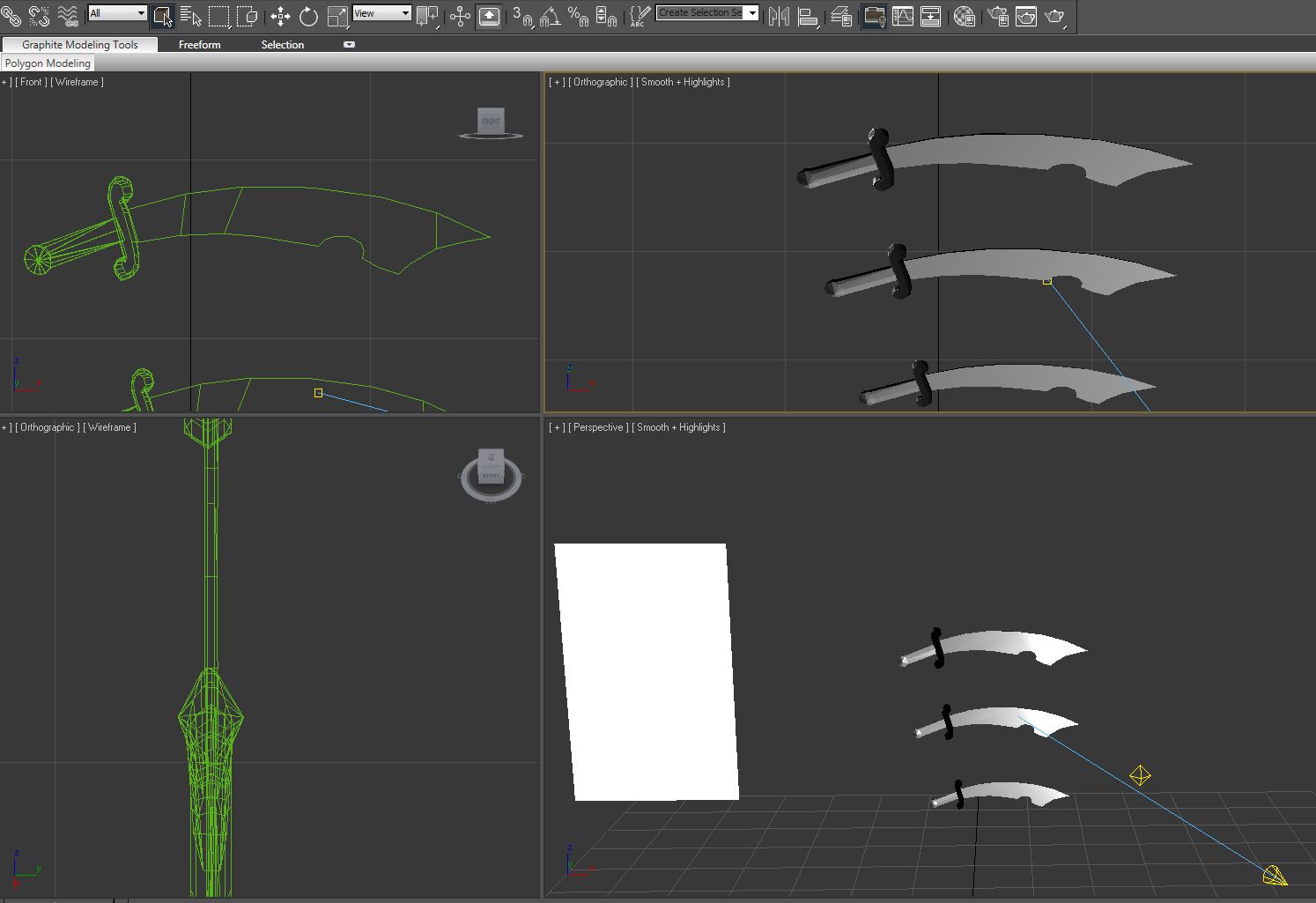Click the Polygon Modeling panel button
Image resolution: width=1316 pixels, height=903 pixels.
[48, 63]
